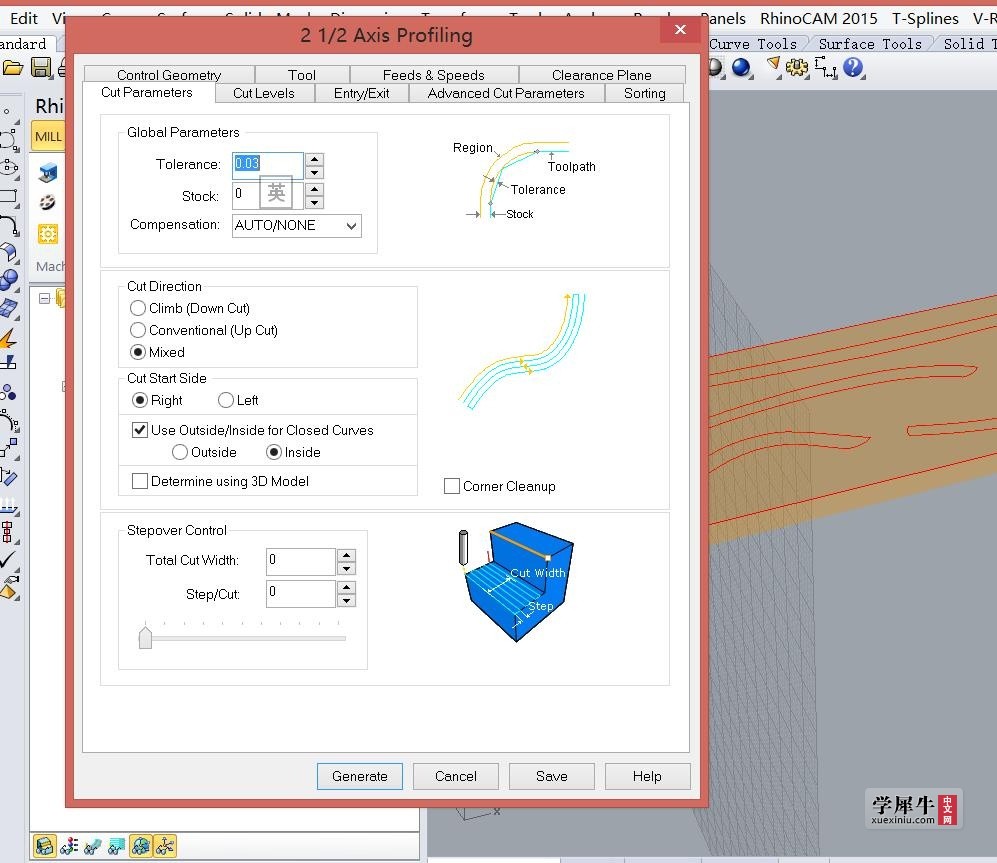The width and height of the screenshot is (997, 863).
Task: Click the stepover slider handle
Action: pyautogui.click(x=145, y=637)
